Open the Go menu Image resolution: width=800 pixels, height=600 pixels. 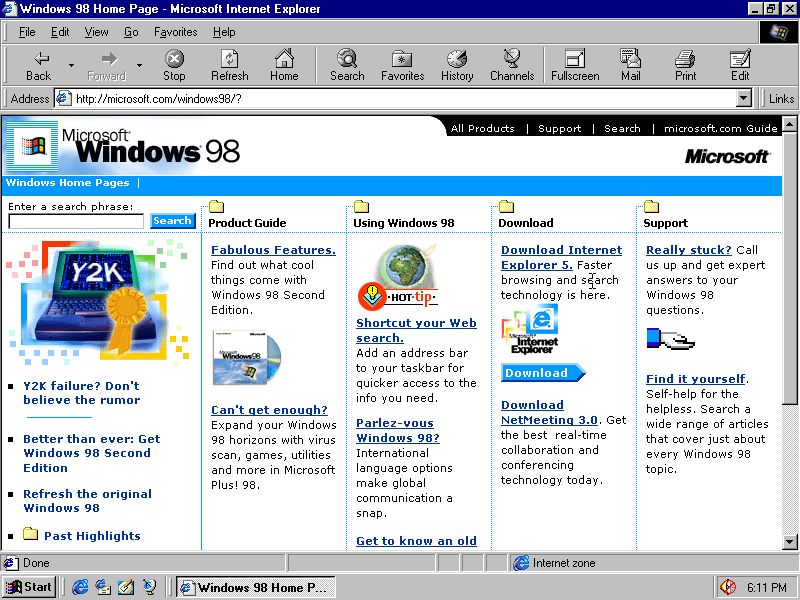[131, 32]
